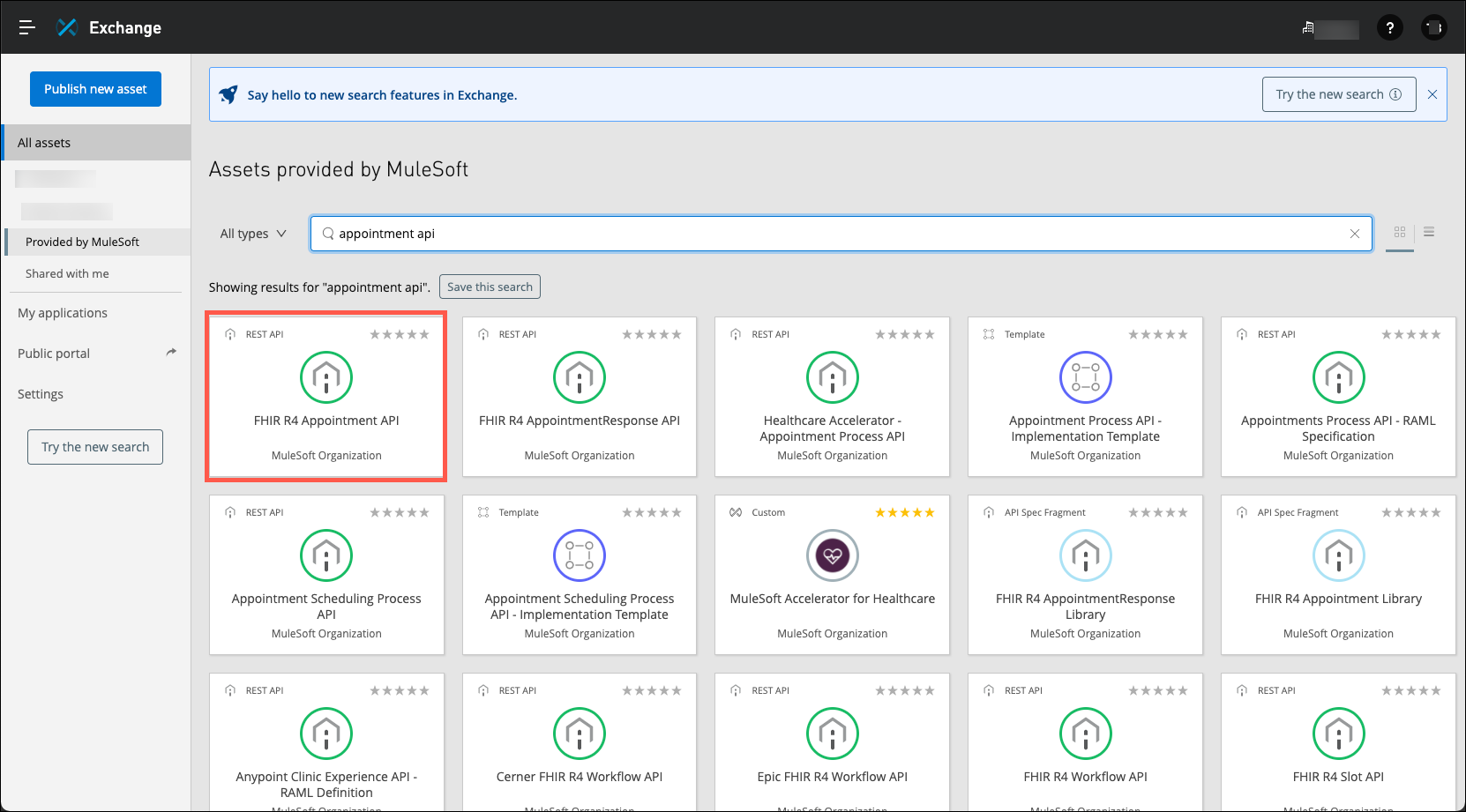Click star rating on FHIR R4 Appointment API
Image resolution: width=1466 pixels, height=812 pixels.
click(x=400, y=334)
